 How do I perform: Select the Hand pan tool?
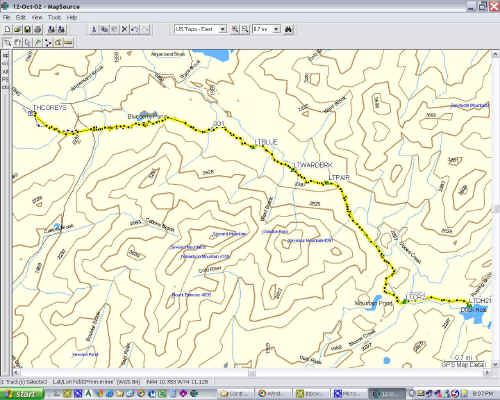(17, 43)
